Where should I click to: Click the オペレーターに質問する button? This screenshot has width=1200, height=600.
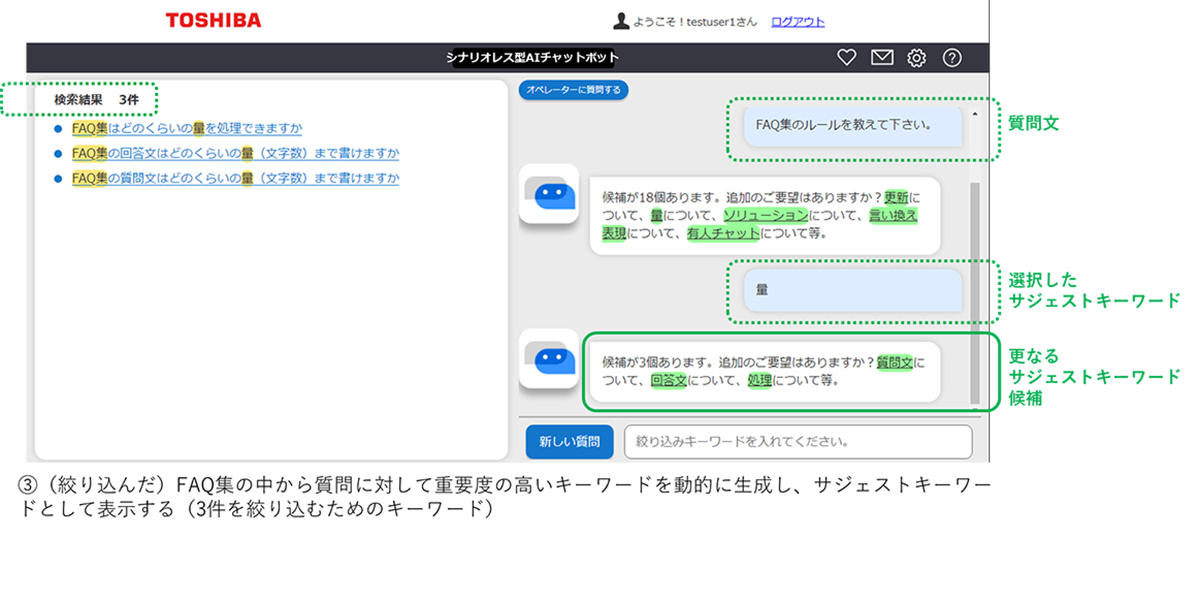(573, 90)
